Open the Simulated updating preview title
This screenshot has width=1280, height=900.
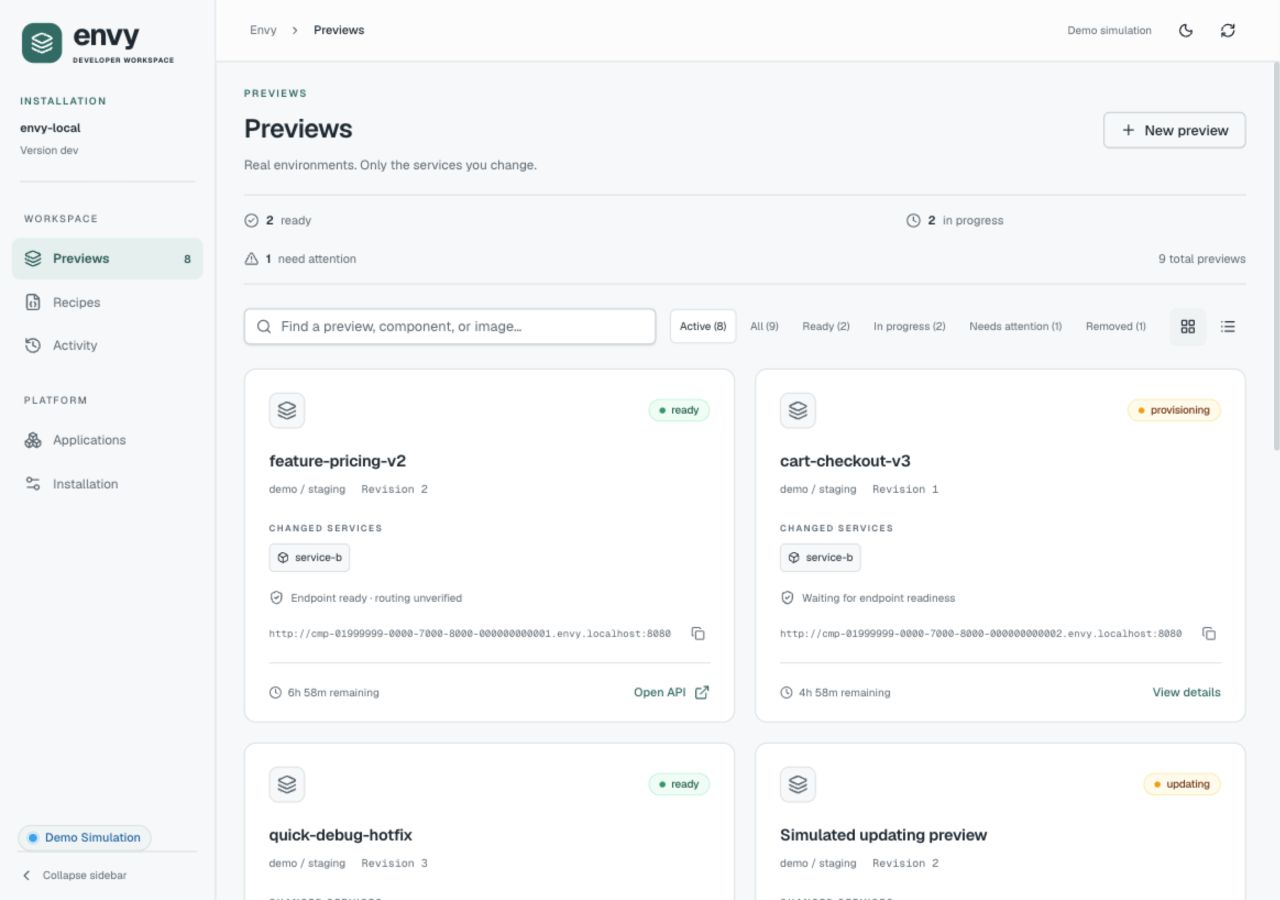(883, 835)
